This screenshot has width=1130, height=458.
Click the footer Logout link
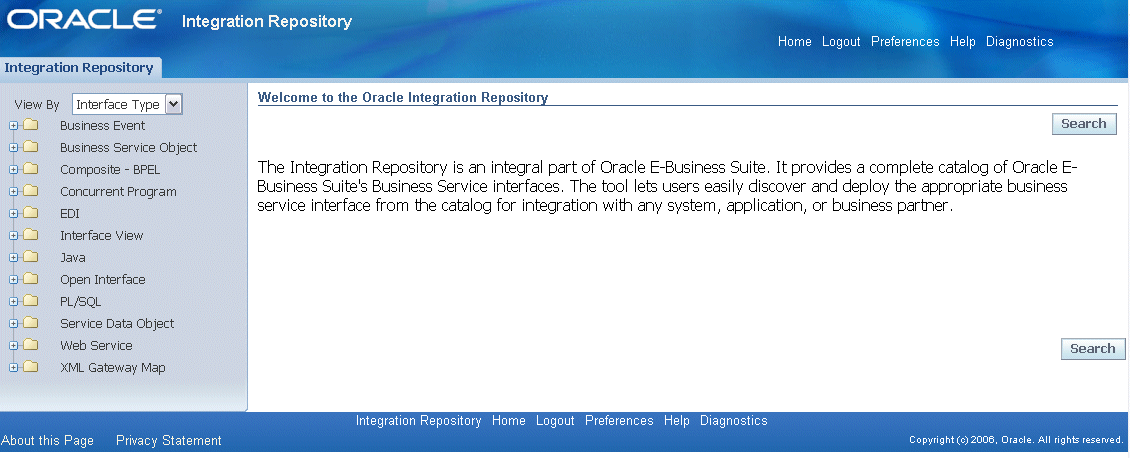[x=555, y=421]
